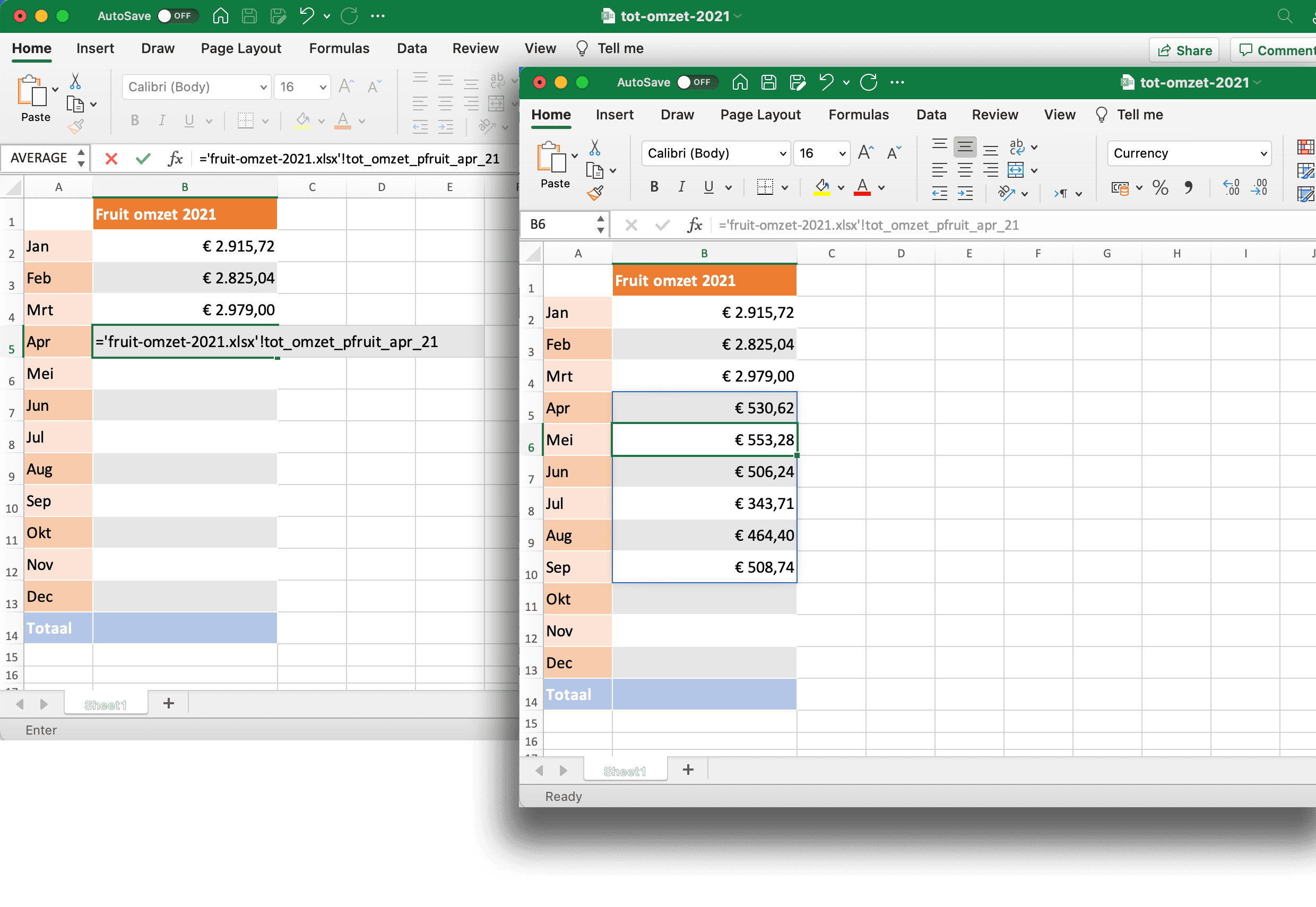Open the font size 16 dropdown

pyautogui.click(x=821, y=153)
